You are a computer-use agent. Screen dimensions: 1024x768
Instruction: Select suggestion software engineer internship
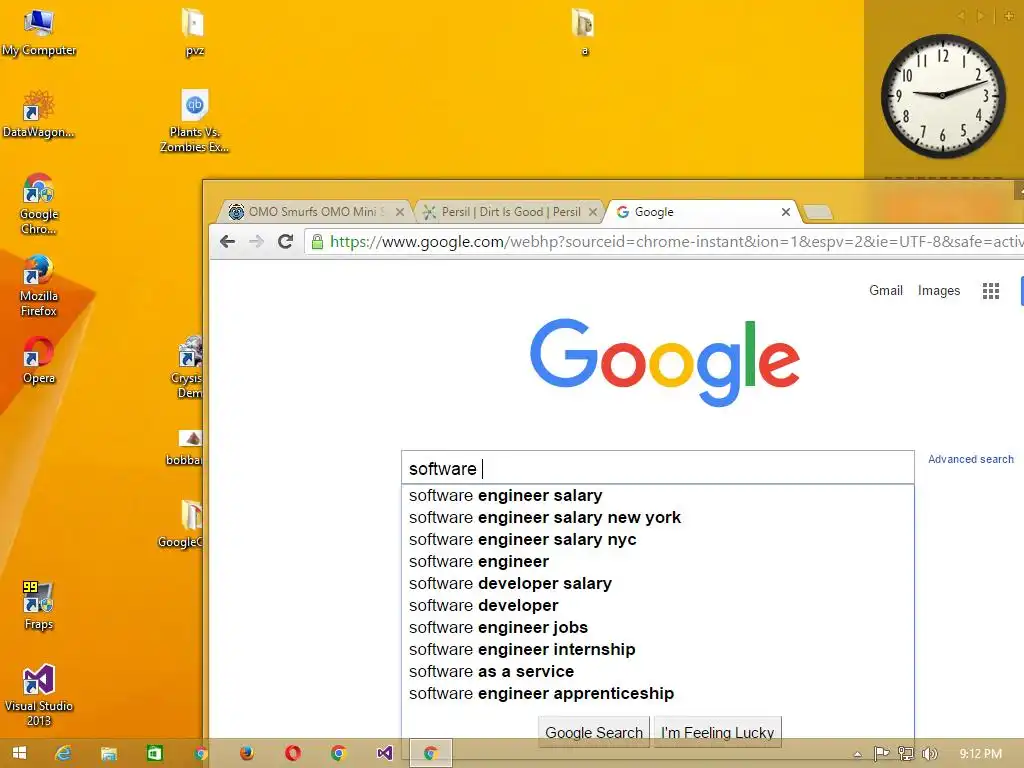click(x=658, y=650)
